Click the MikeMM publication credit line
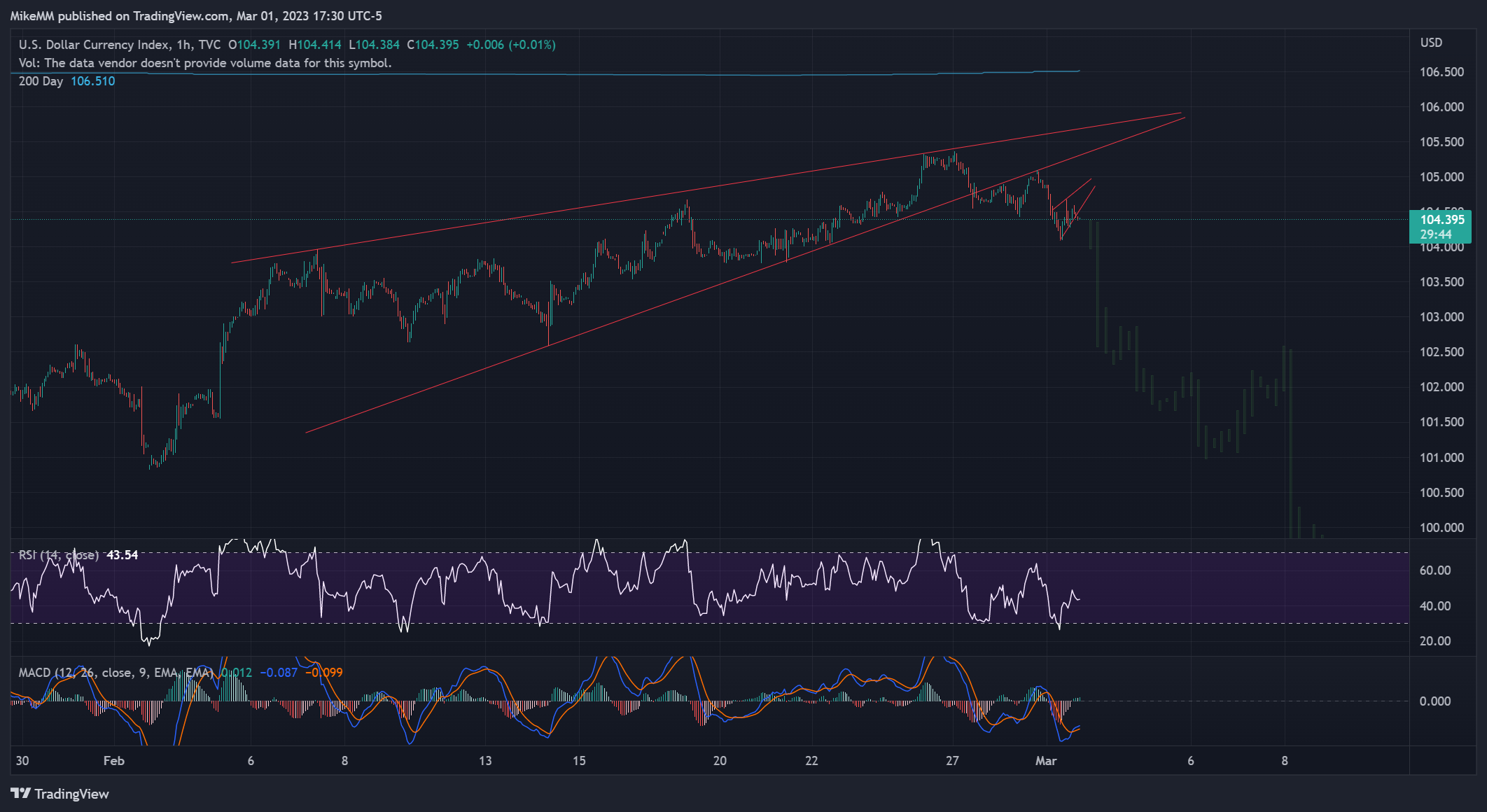Viewport: 1487px width, 812px height. 196,16
